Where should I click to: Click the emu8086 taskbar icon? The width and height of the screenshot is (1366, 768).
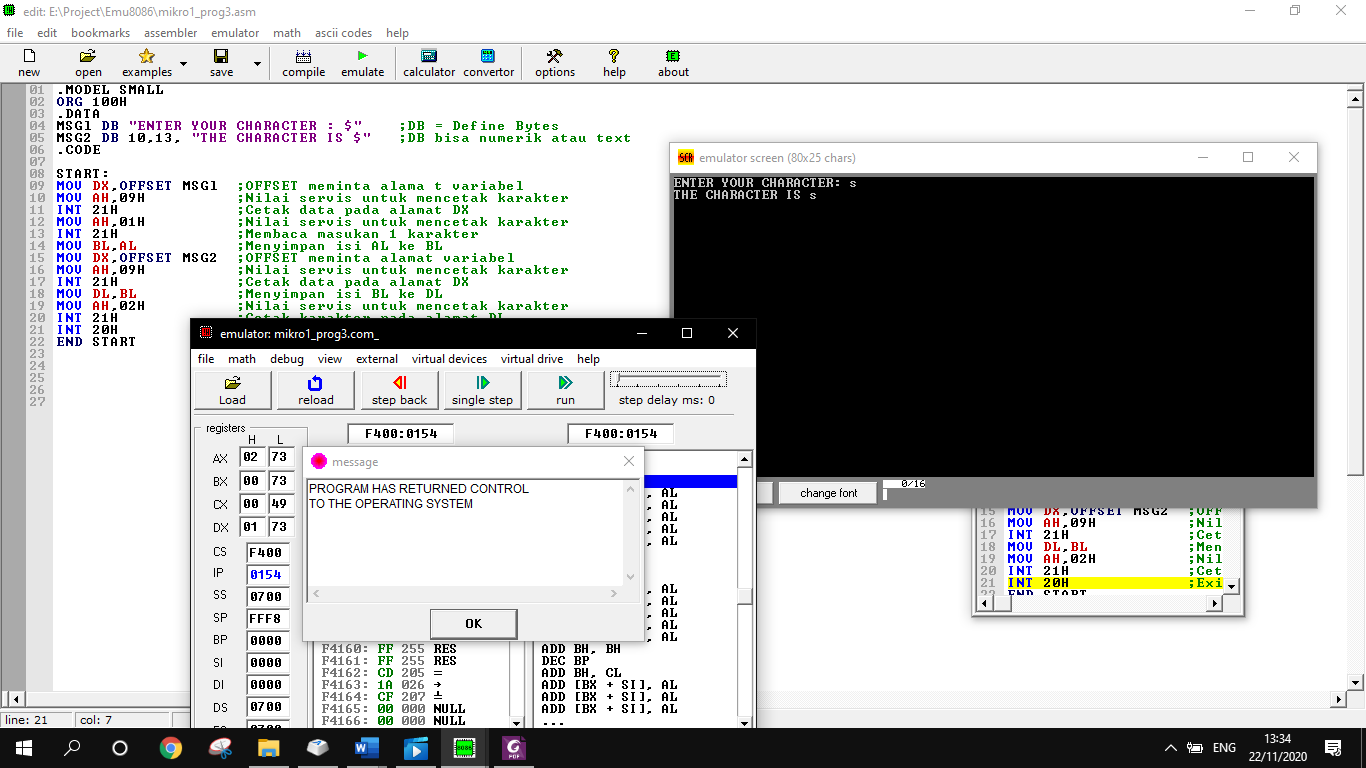coord(464,747)
